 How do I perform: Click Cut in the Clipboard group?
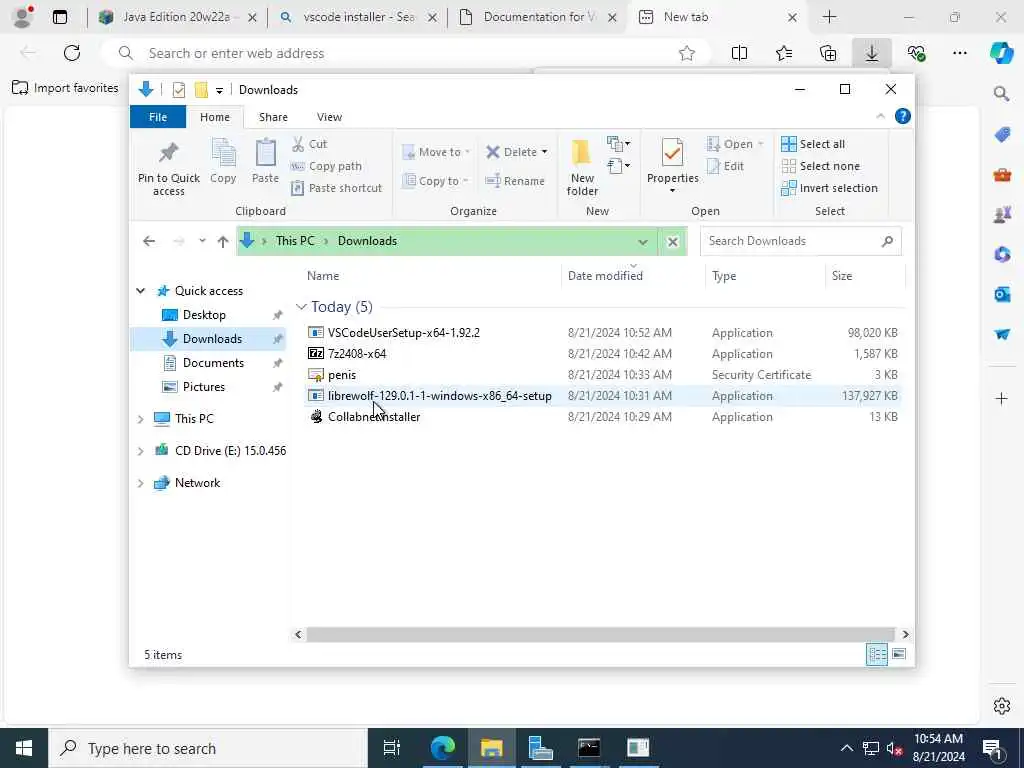(310, 144)
